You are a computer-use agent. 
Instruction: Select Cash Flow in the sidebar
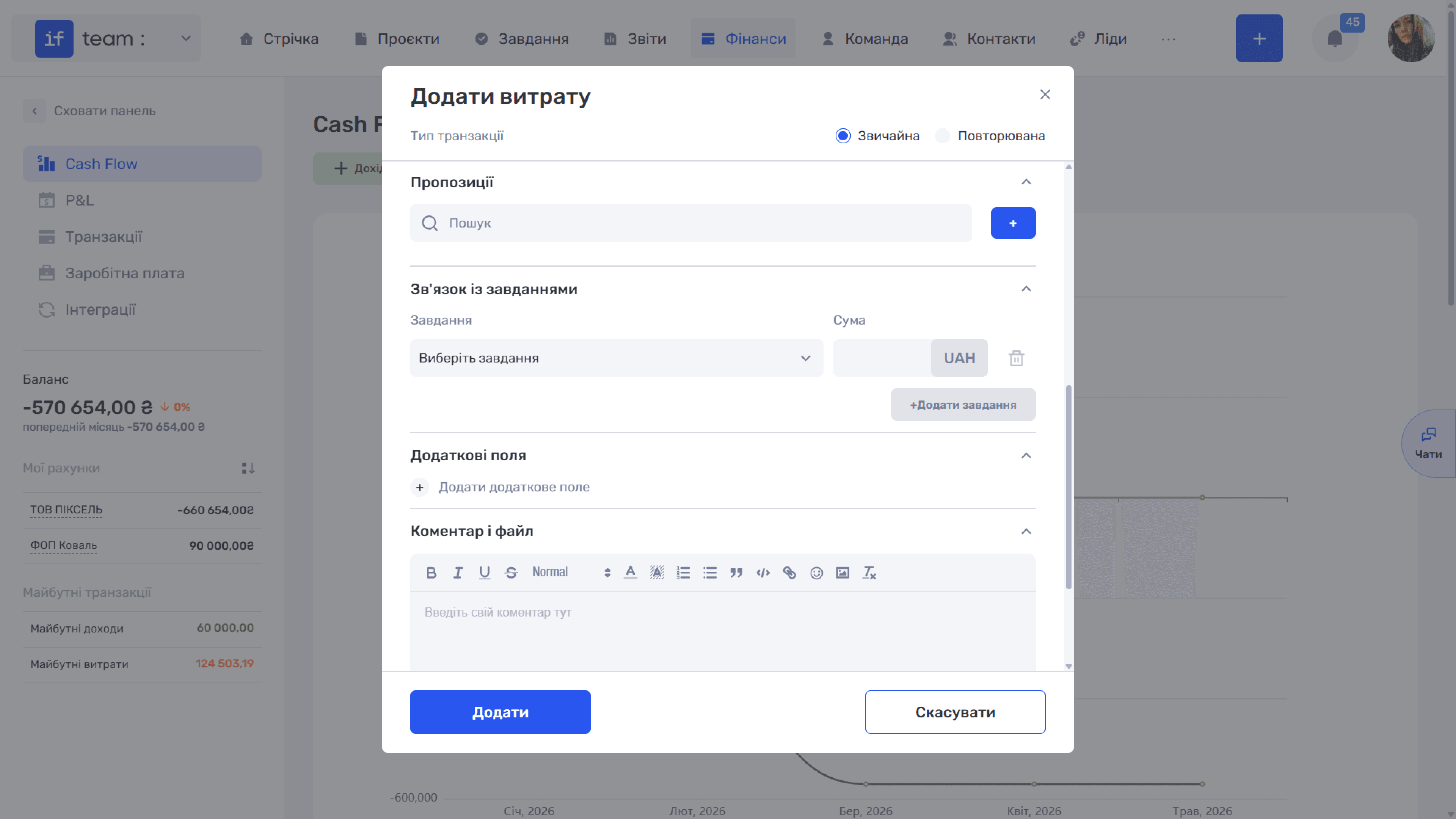pyautogui.click(x=142, y=164)
